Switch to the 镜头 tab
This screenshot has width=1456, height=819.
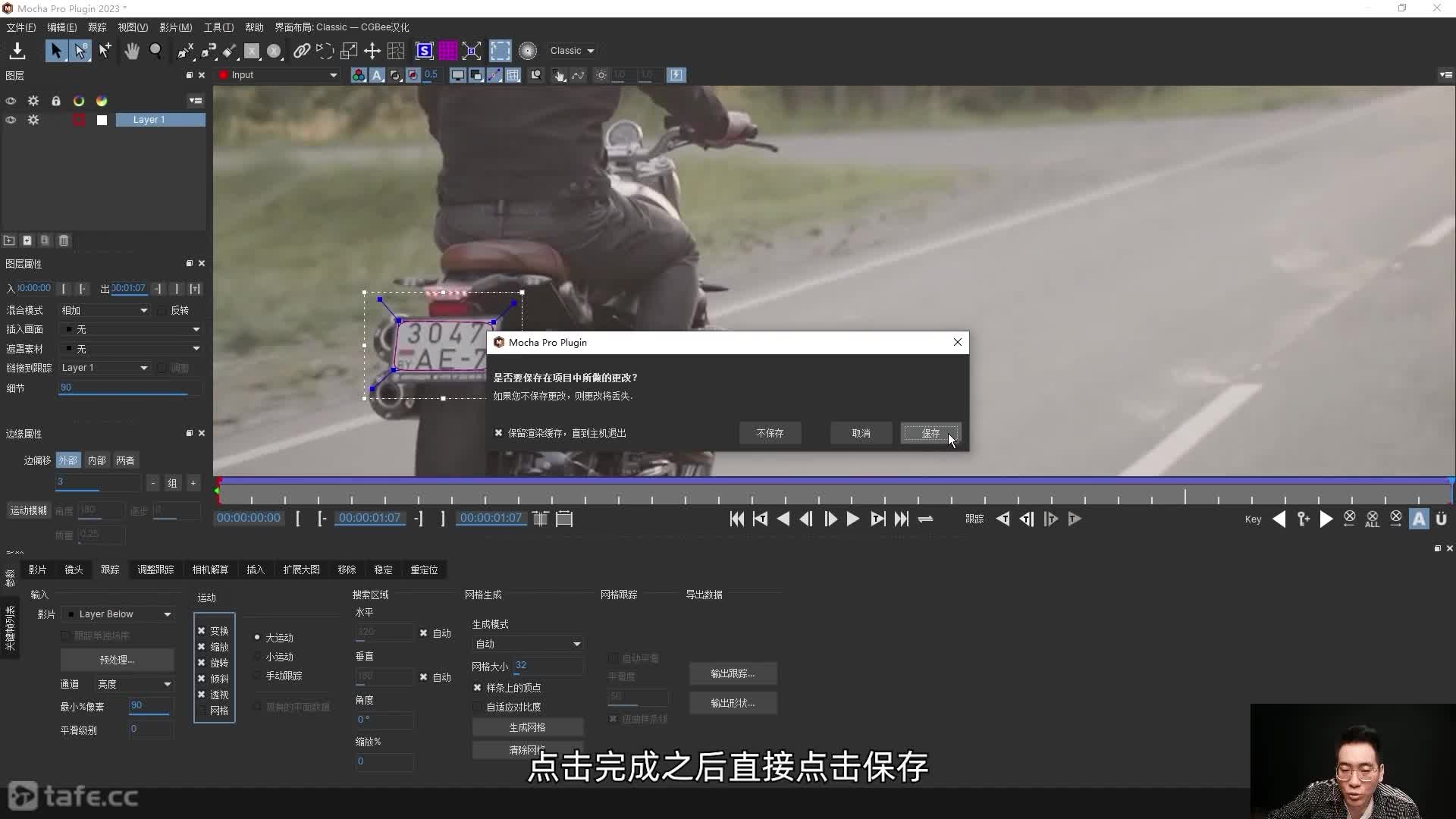[x=74, y=570]
